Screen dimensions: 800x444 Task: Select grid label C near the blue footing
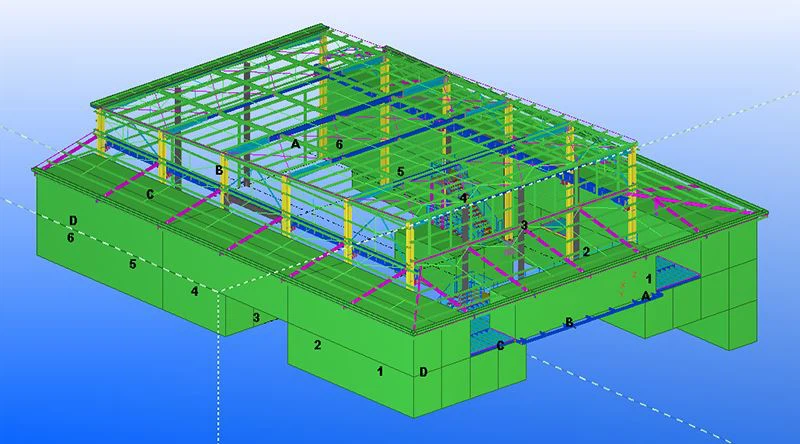pyautogui.click(x=500, y=346)
